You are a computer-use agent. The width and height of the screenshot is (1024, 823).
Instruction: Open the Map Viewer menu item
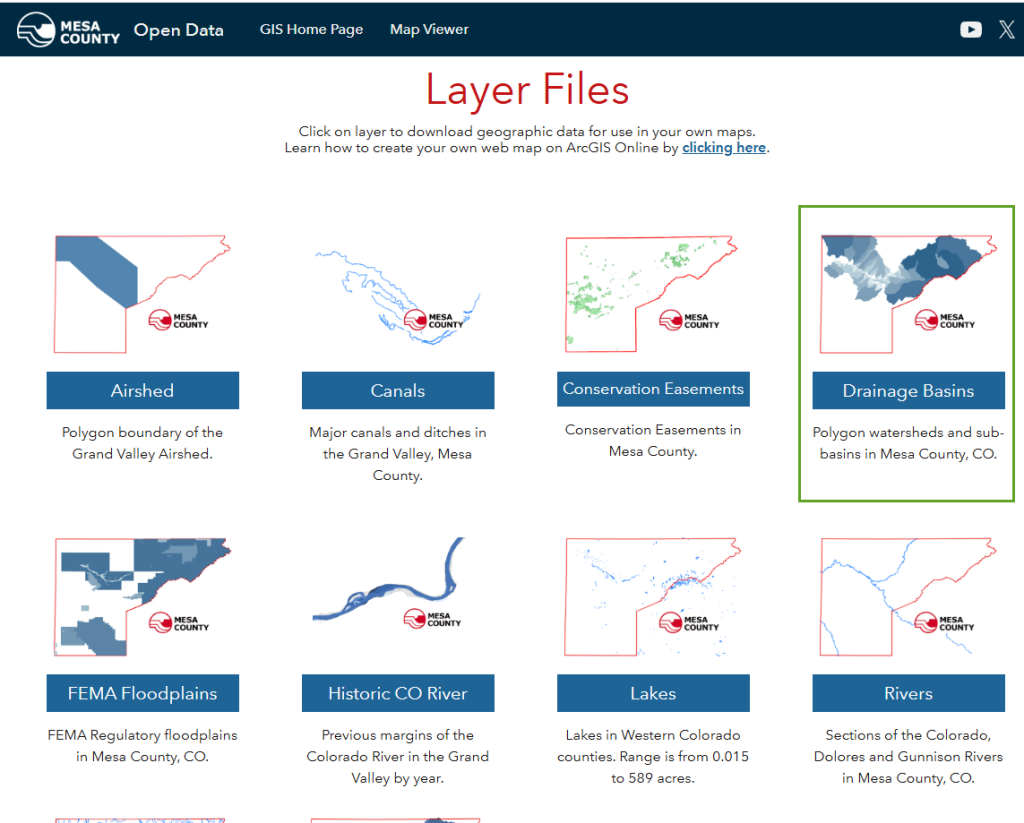pos(429,29)
